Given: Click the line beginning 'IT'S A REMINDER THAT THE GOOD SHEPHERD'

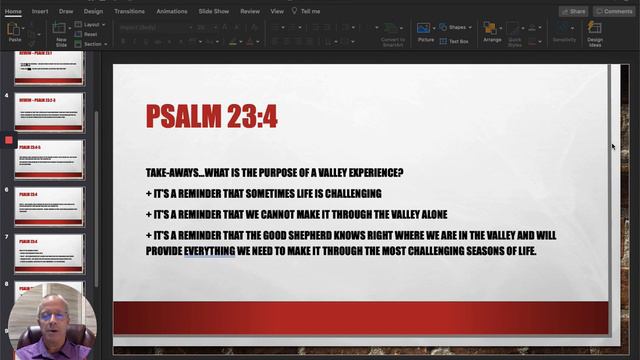Looking at the screenshot, I should [351, 236].
